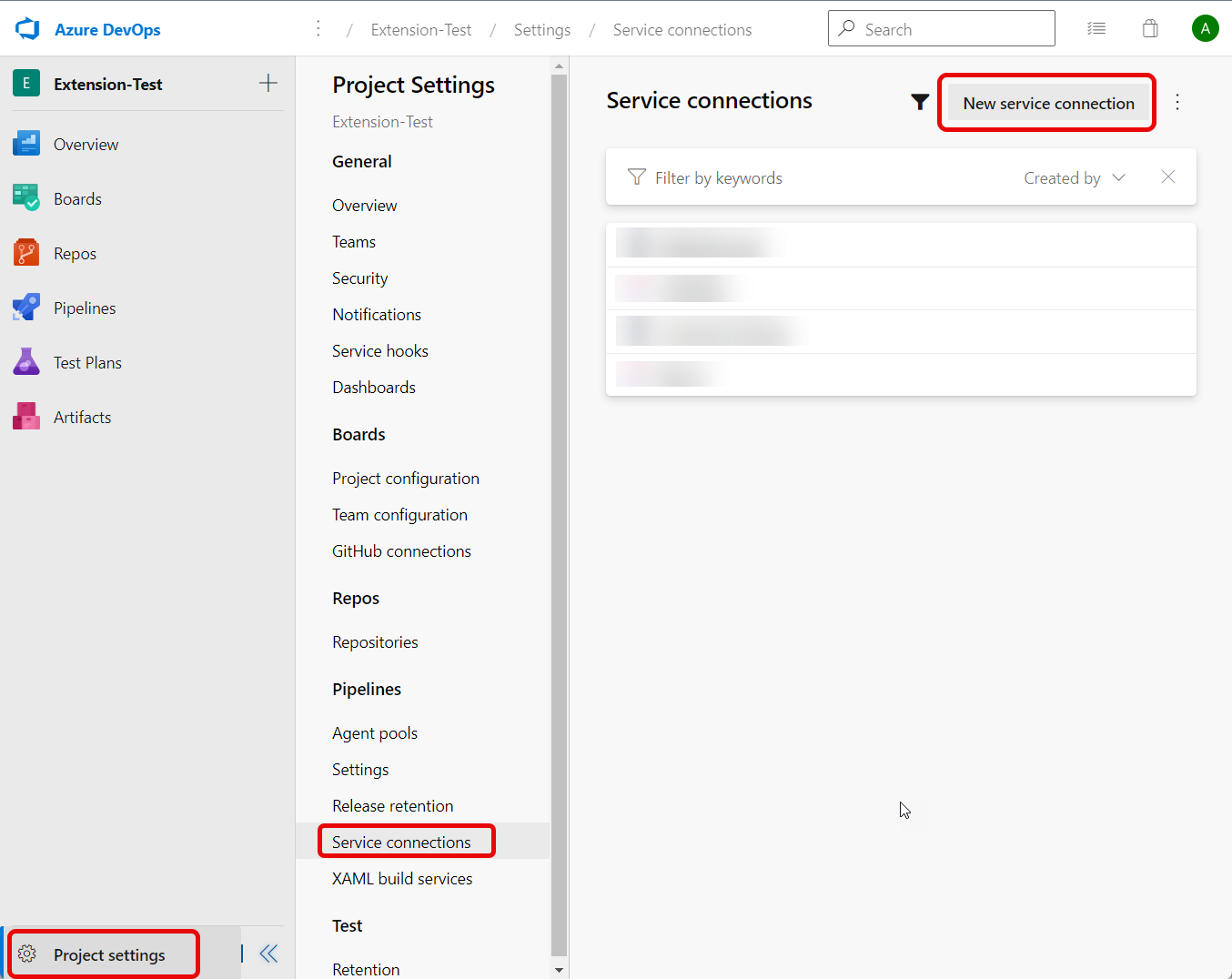The height and width of the screenshot is (979, 1232).
Task: Open the Test Plans flask icon
Action: 25,362
